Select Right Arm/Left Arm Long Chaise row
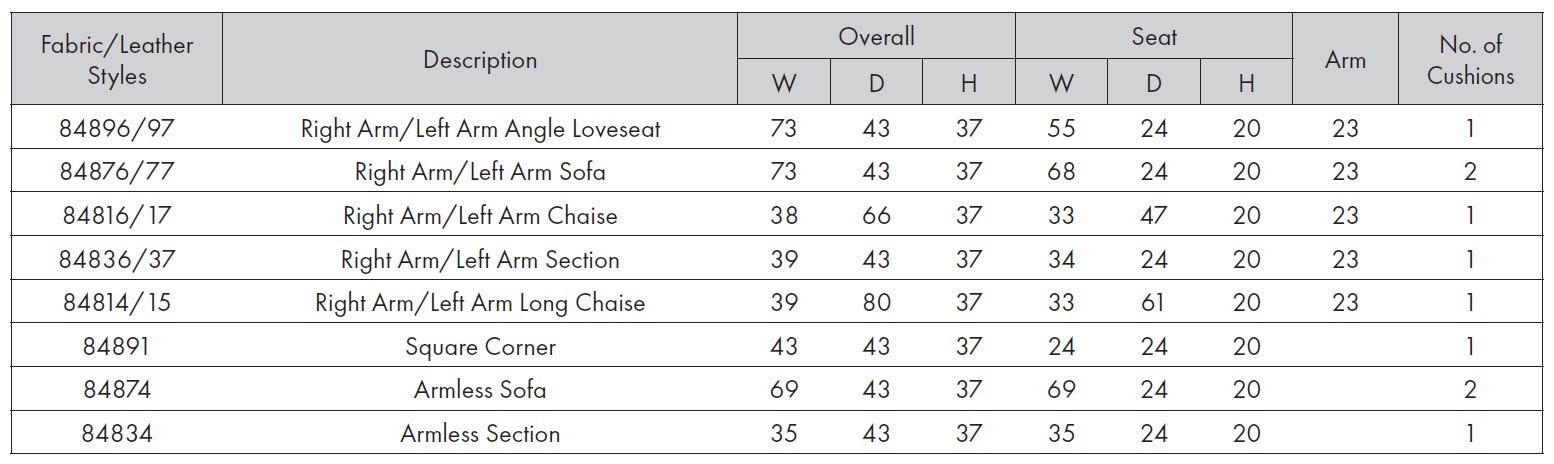Screen dimensions: 1554x464 point(777,303)
